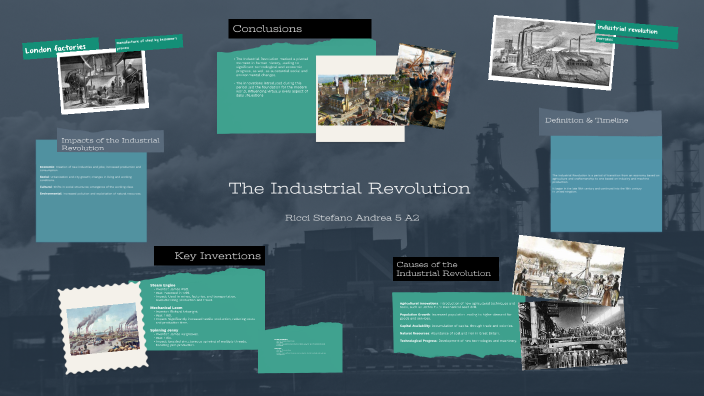Select the small green card below Key Inventions
704x396 pixels.
(x=300, y=348)
